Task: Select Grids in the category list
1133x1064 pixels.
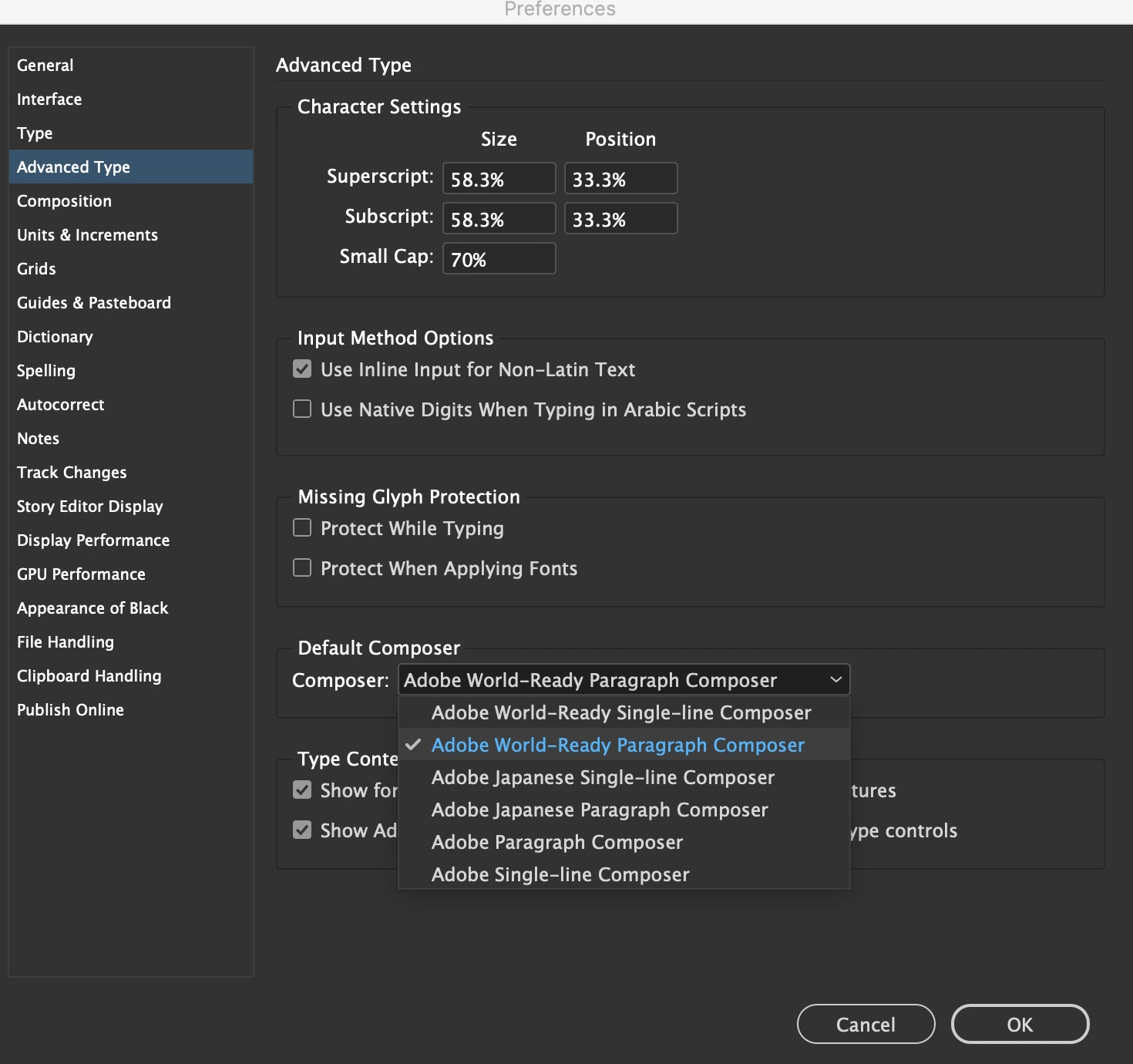Action: 131,269
